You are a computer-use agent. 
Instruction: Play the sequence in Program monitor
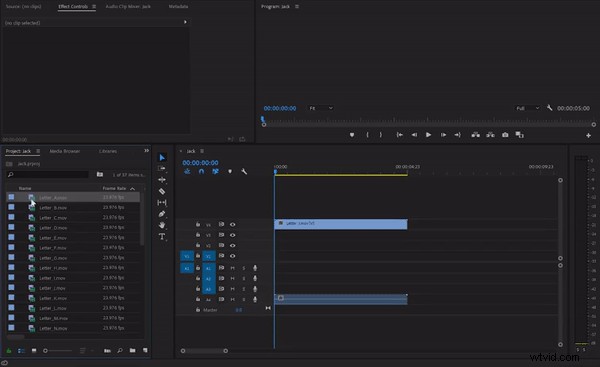(428, 135)
